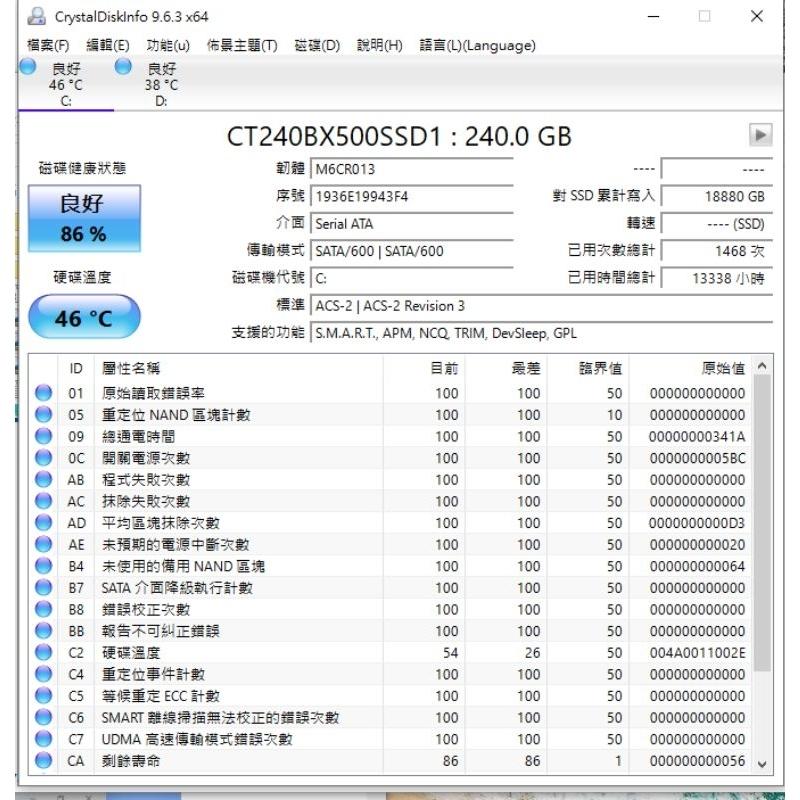Image resolution: width=800 pixels, height=800 pixels.
Task: Click the 良好 86 % health status button
Action: click(84, 218)
